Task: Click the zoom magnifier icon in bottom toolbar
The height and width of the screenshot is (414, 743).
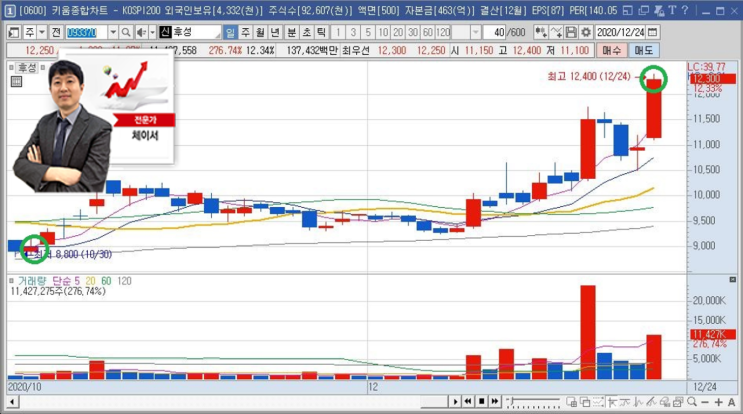Action: click(x=692, y=402)
